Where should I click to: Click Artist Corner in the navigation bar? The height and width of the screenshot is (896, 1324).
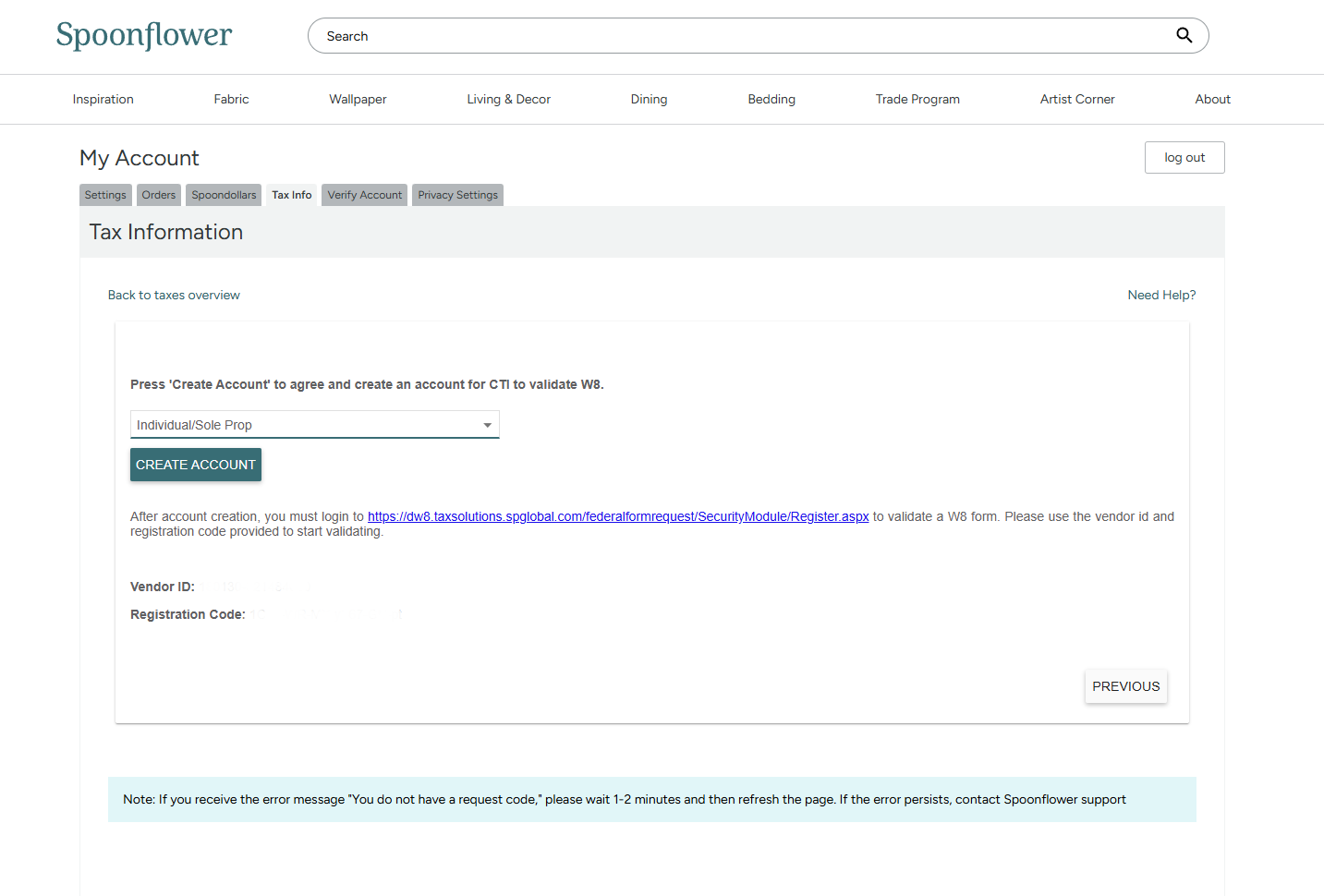pyautogui.click(x=1077, y=100)
